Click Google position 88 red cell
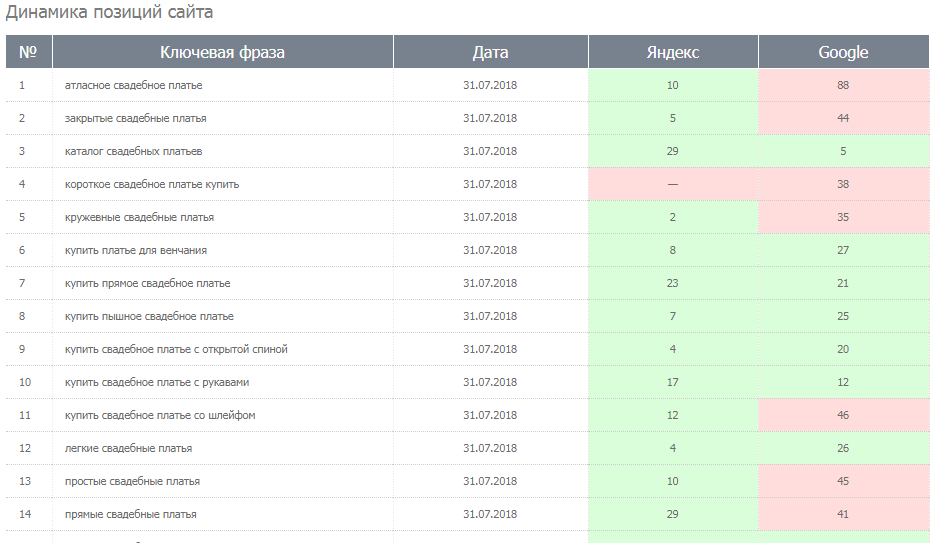The height and width of the screenshot is (543, 930). point(843,85)
